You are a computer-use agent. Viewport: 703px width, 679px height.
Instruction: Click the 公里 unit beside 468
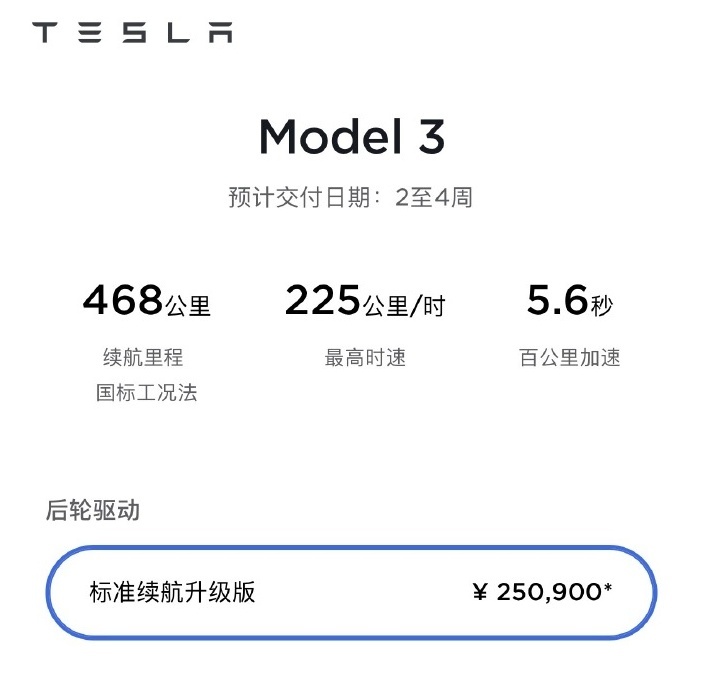[x=188, y=306]
